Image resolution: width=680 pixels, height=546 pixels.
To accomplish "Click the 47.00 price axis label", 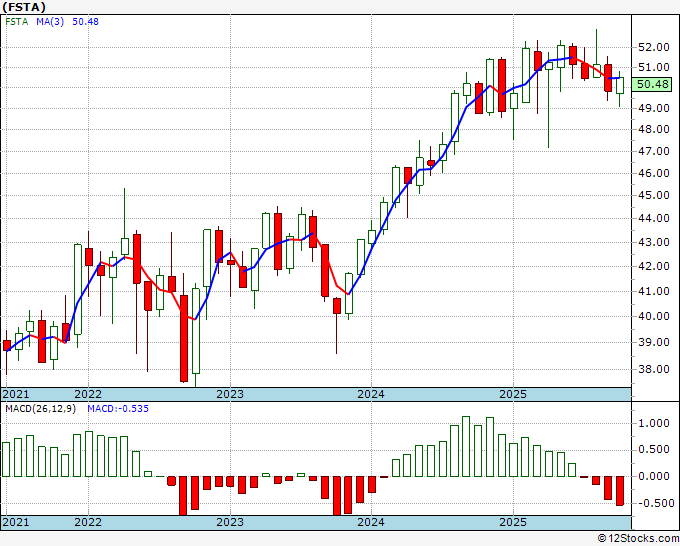I will [x=654, y=151].
